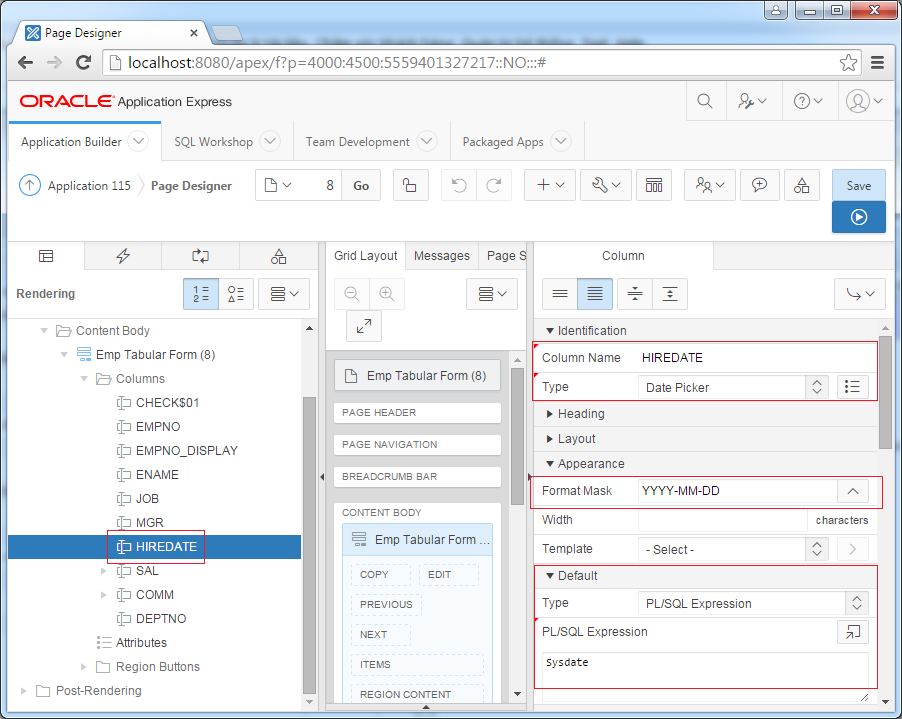Expand Region Buttons folder
This screenshot has height=719, width=902.
point(83,667)
